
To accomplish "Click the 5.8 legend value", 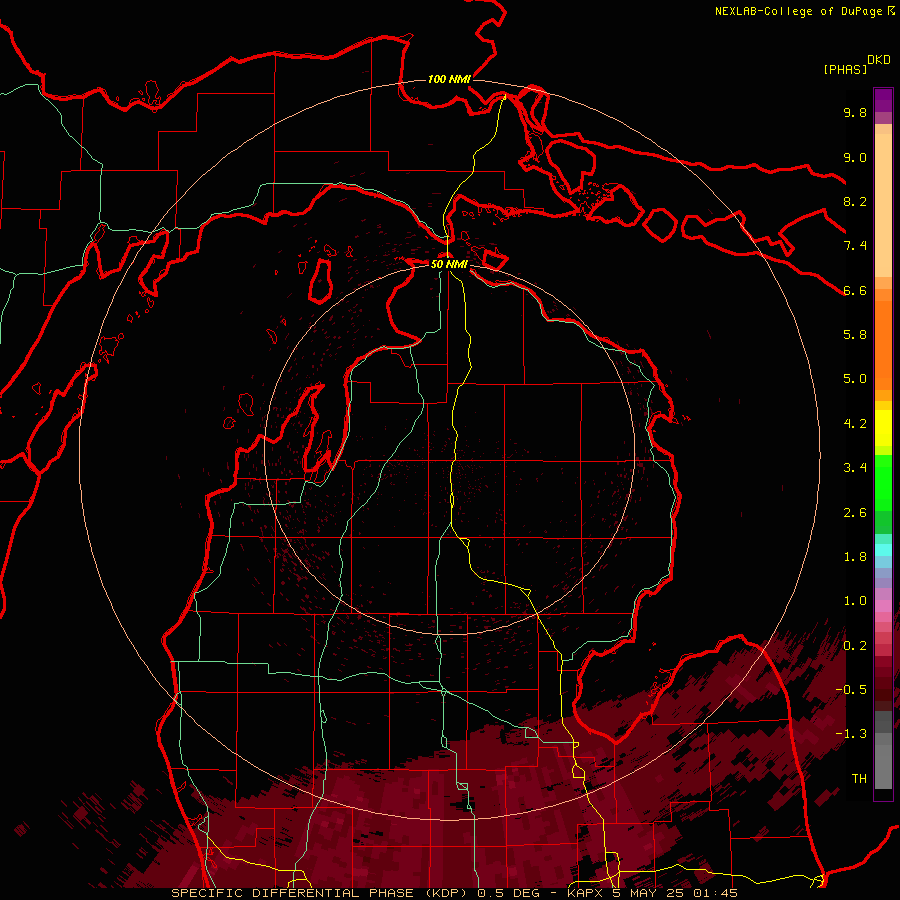I will pyautogui.click(x=855, y=335).
